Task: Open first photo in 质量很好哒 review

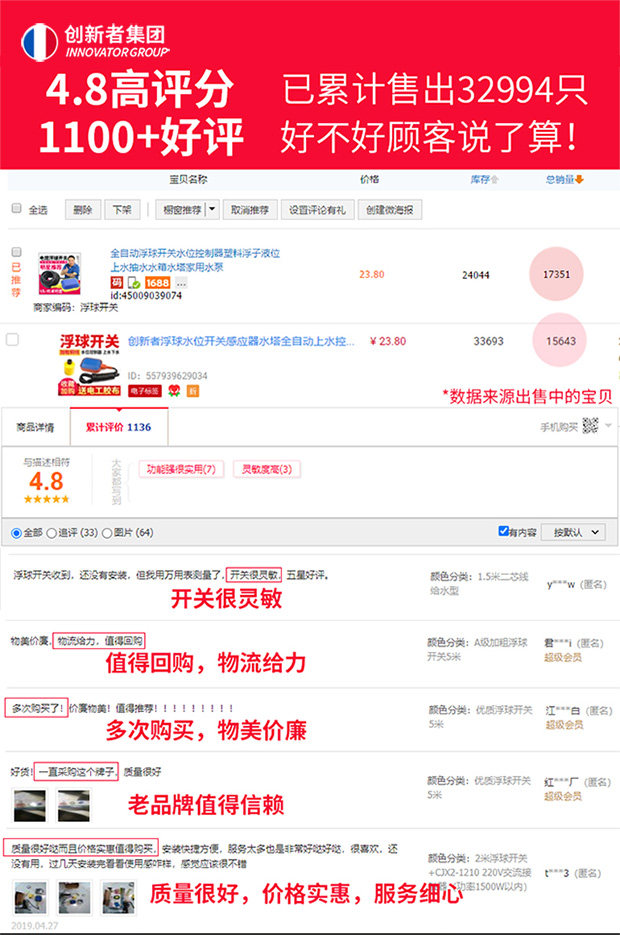Action: coord(30,898)
